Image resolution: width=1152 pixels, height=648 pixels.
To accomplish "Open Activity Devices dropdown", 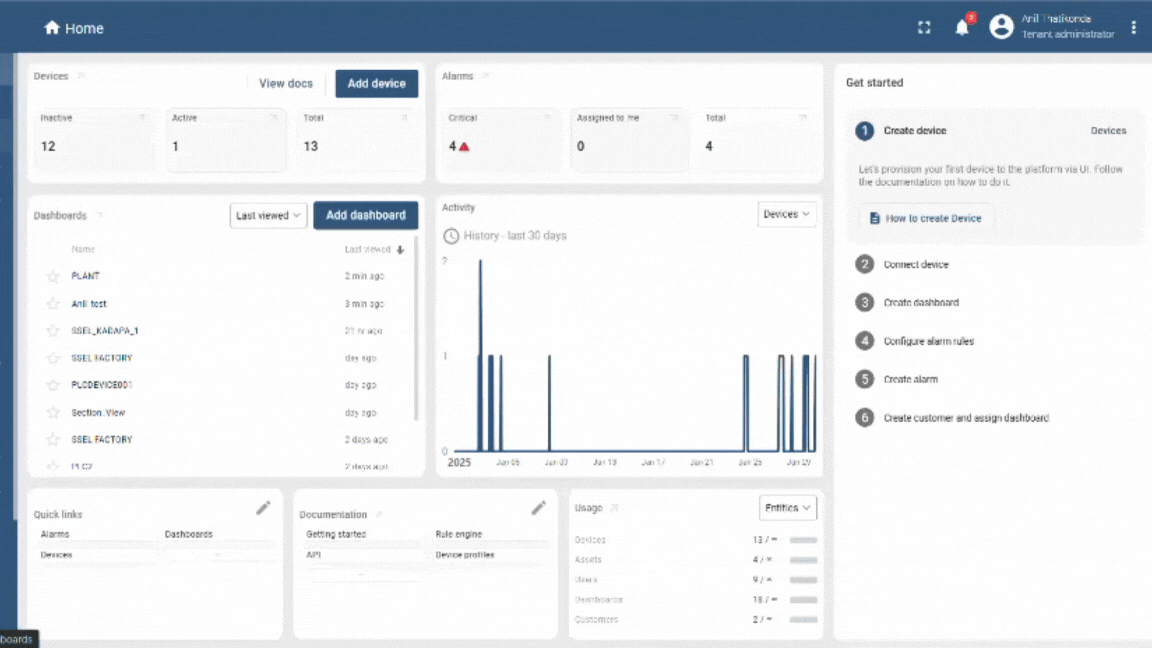I will [x=787, y=214].
